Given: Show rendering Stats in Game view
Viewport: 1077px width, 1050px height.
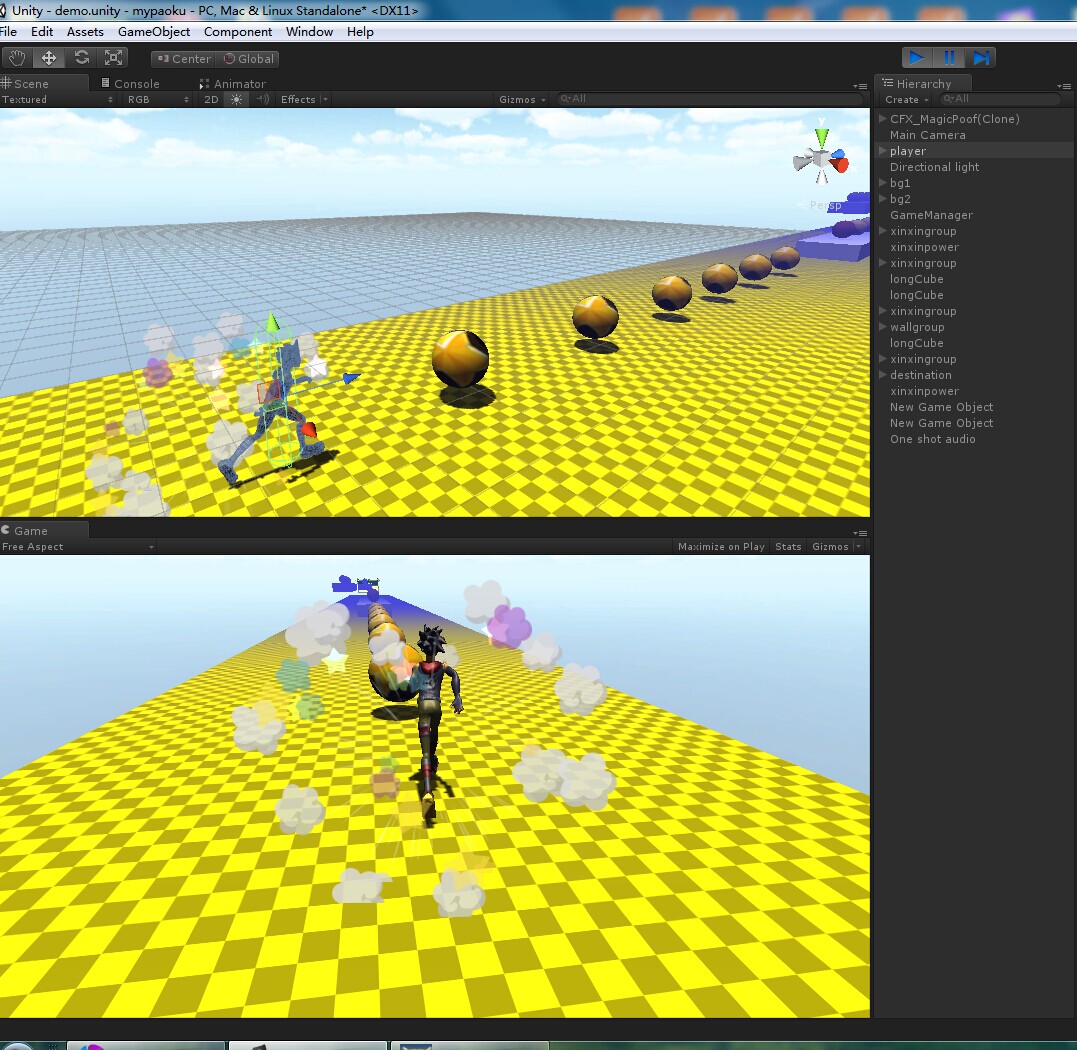Looking at the screenshot, I should point(787,546).
